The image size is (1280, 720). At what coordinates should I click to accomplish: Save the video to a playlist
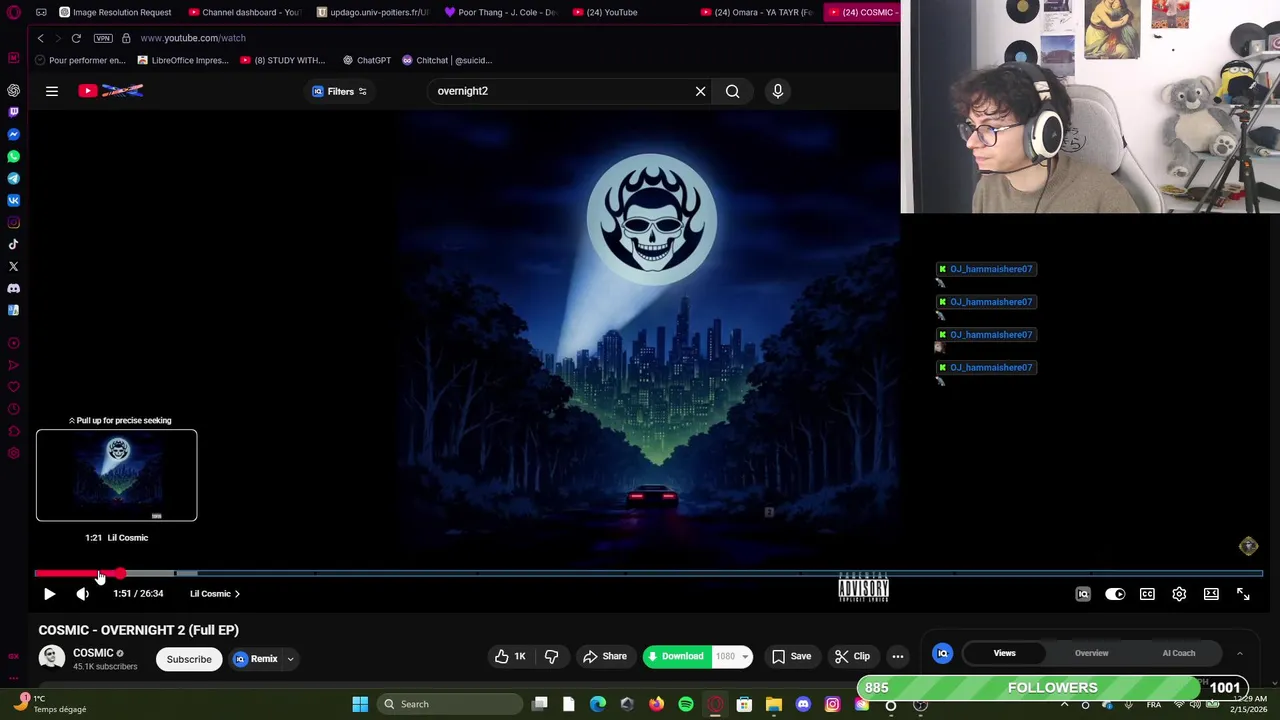click(x=791, y=656)
